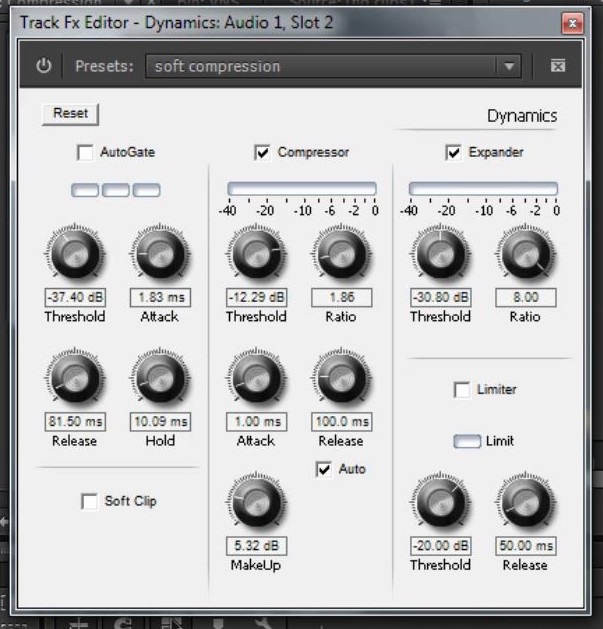The width and height of the screenshot is (603, 629).
Task: Disable the Compressor checkbox
Action: (262, 152)
